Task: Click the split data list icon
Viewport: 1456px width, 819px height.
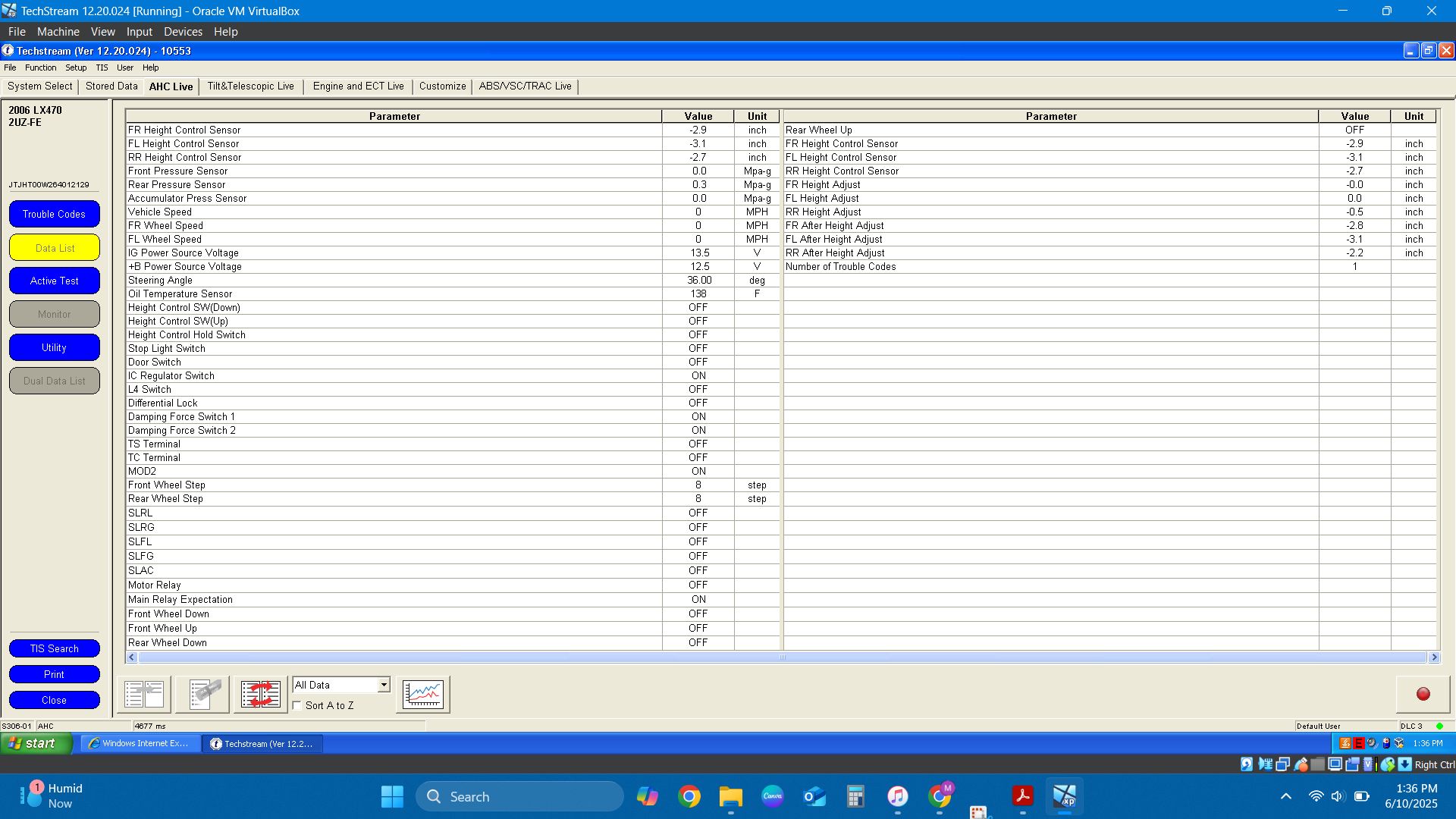Action: (x=144, y=694)
